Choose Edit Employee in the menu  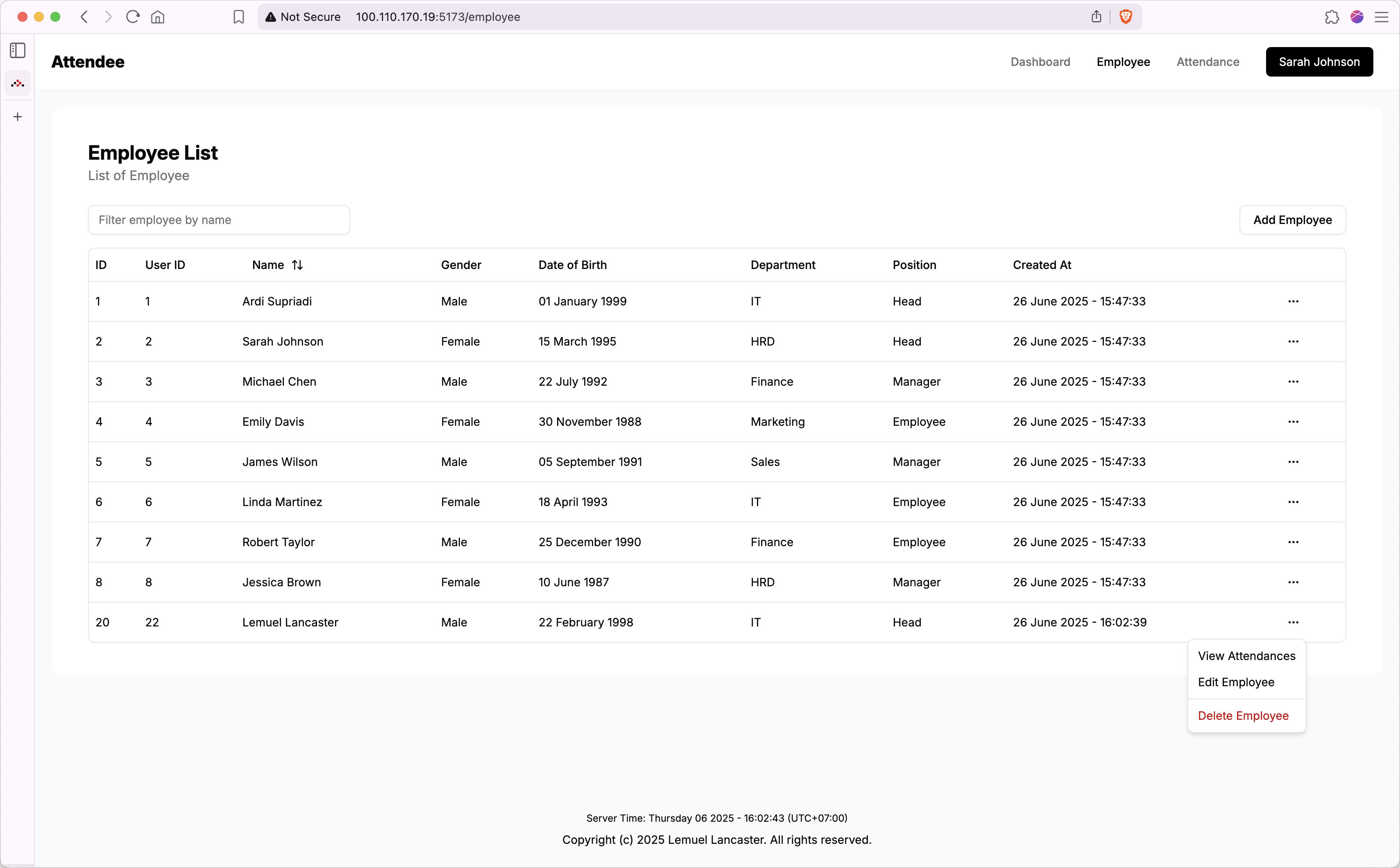click(1236, 682)
